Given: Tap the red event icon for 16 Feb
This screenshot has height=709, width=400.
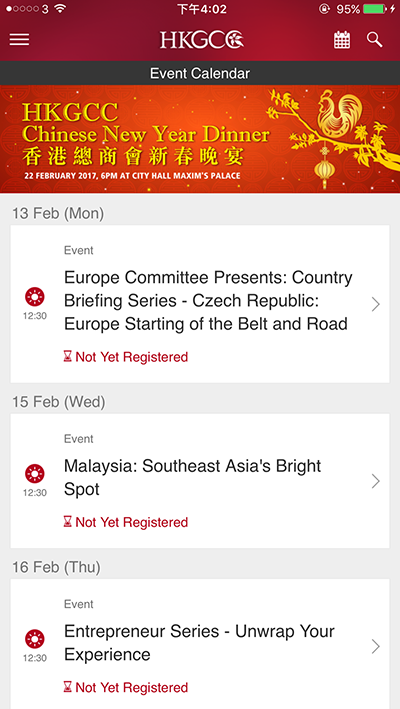Looking at the screenshot, I should pyautogui.click(x=35, y=639).
